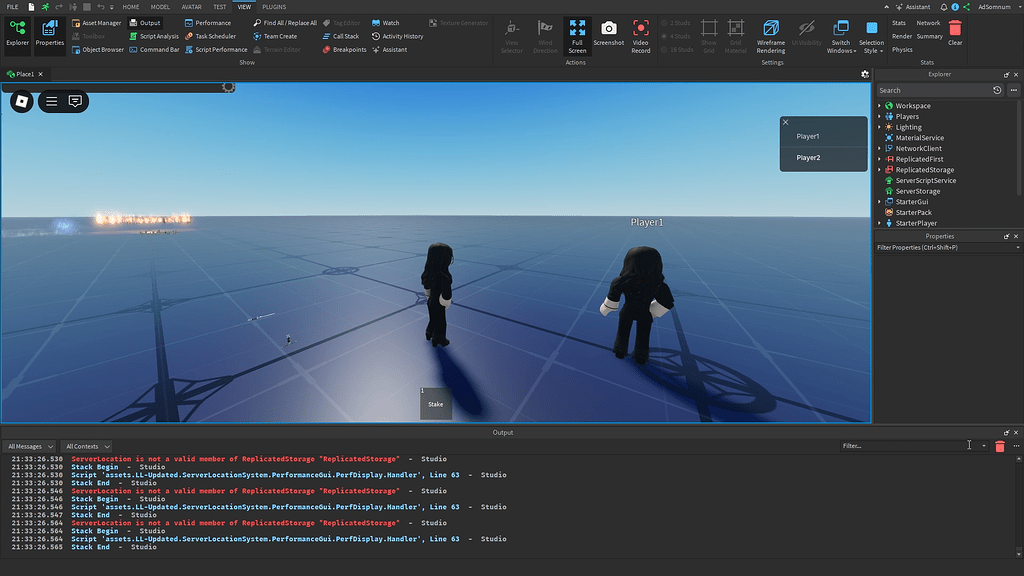Toggle Physics stats display
The height and width of the screenshot is (576, 1024).
[x=902, y=50]
